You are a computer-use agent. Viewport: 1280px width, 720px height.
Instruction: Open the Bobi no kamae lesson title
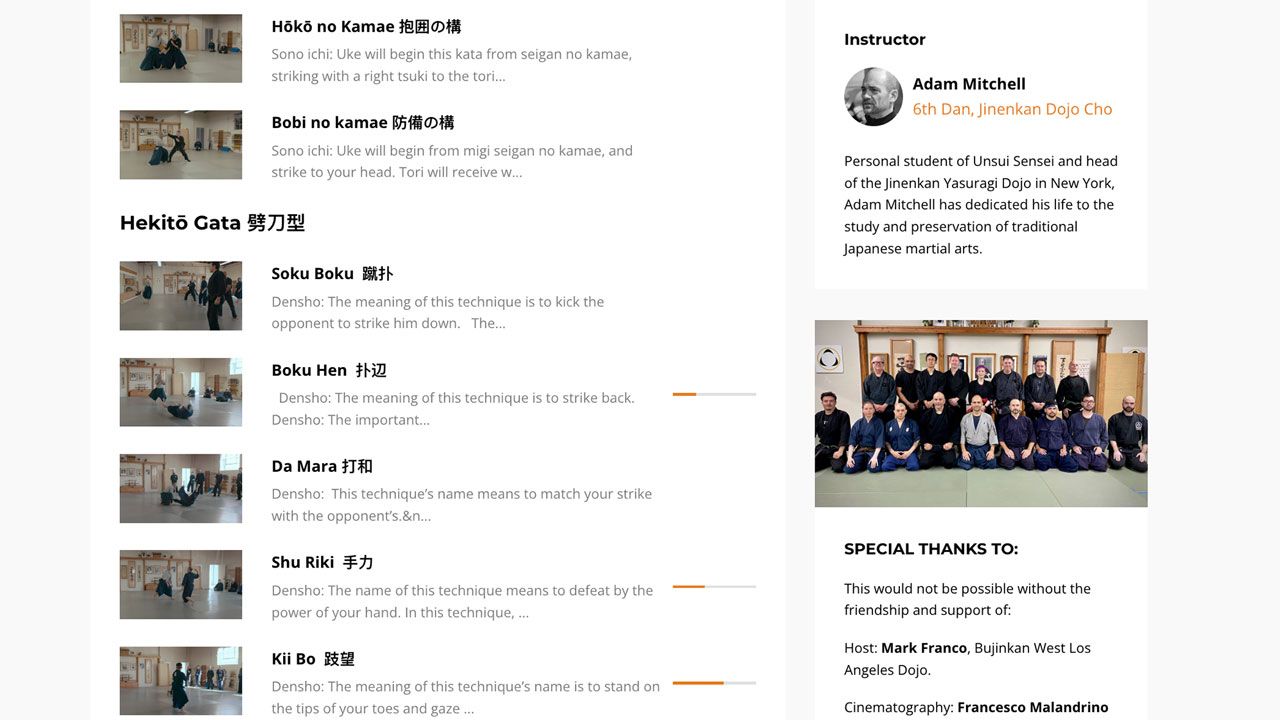(x=363, y=123)
